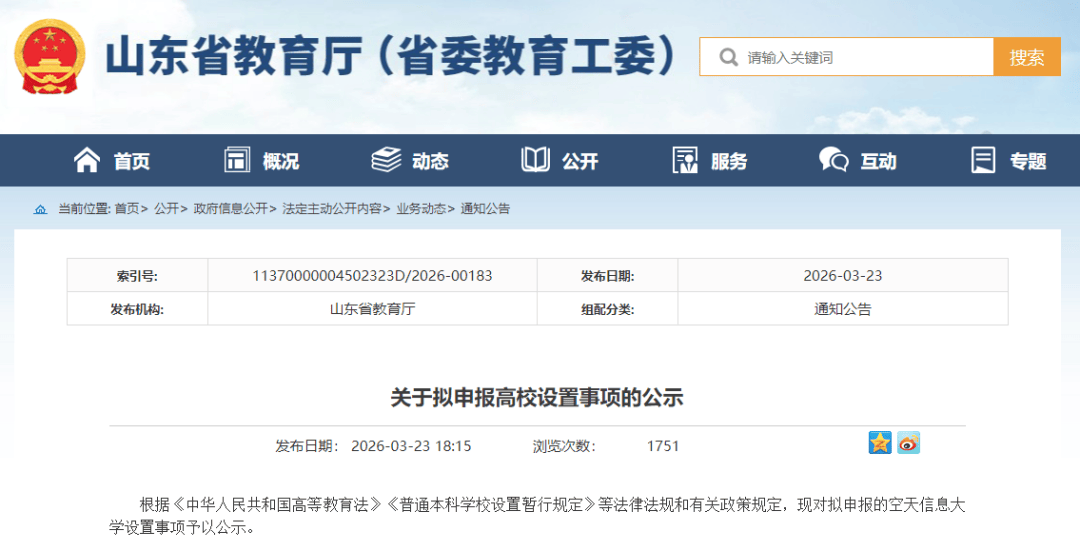
Task: Navigate to 业务动态 breadcrumb link
Action: point(421,209)
